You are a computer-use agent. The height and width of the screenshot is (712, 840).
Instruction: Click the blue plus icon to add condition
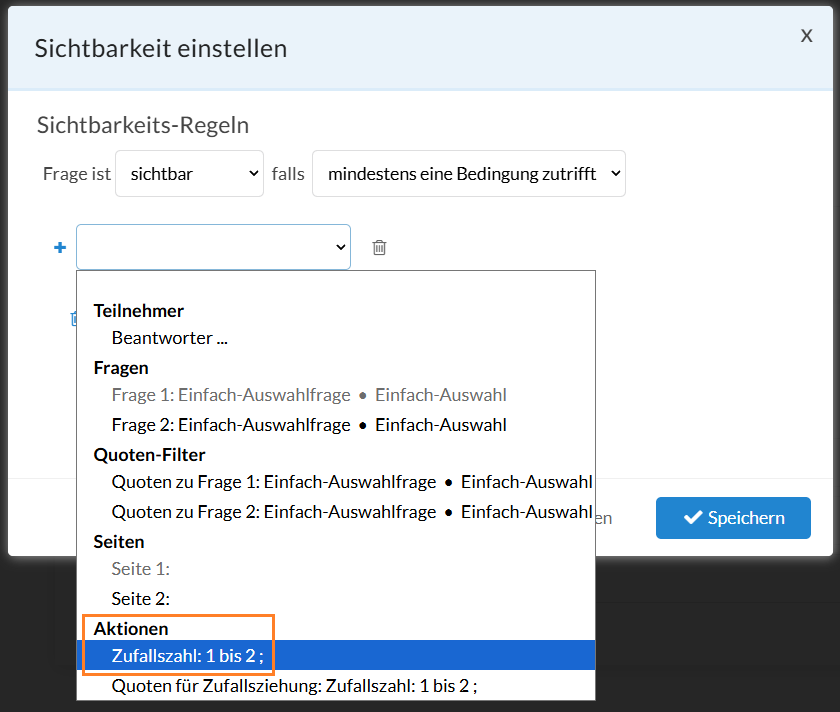[60, 248]
